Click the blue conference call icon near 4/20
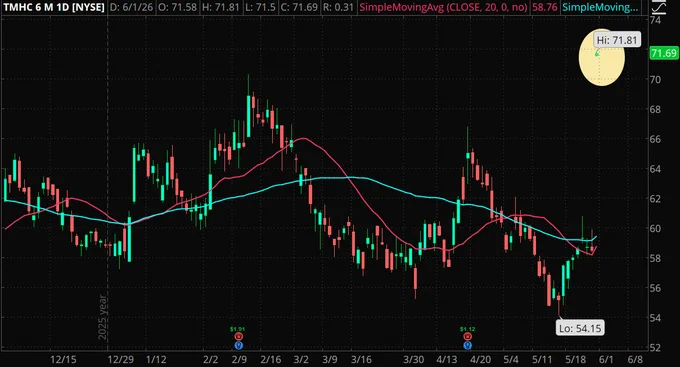 (468, 346)
